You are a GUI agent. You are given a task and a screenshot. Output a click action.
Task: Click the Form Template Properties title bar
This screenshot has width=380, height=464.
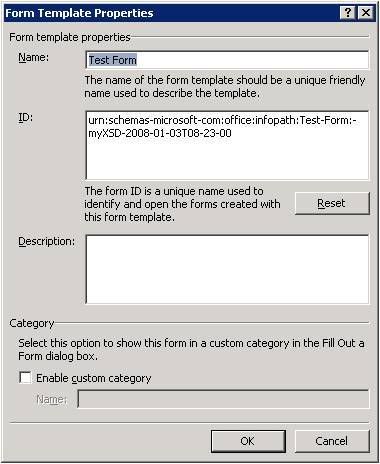[x=170, y=13]
